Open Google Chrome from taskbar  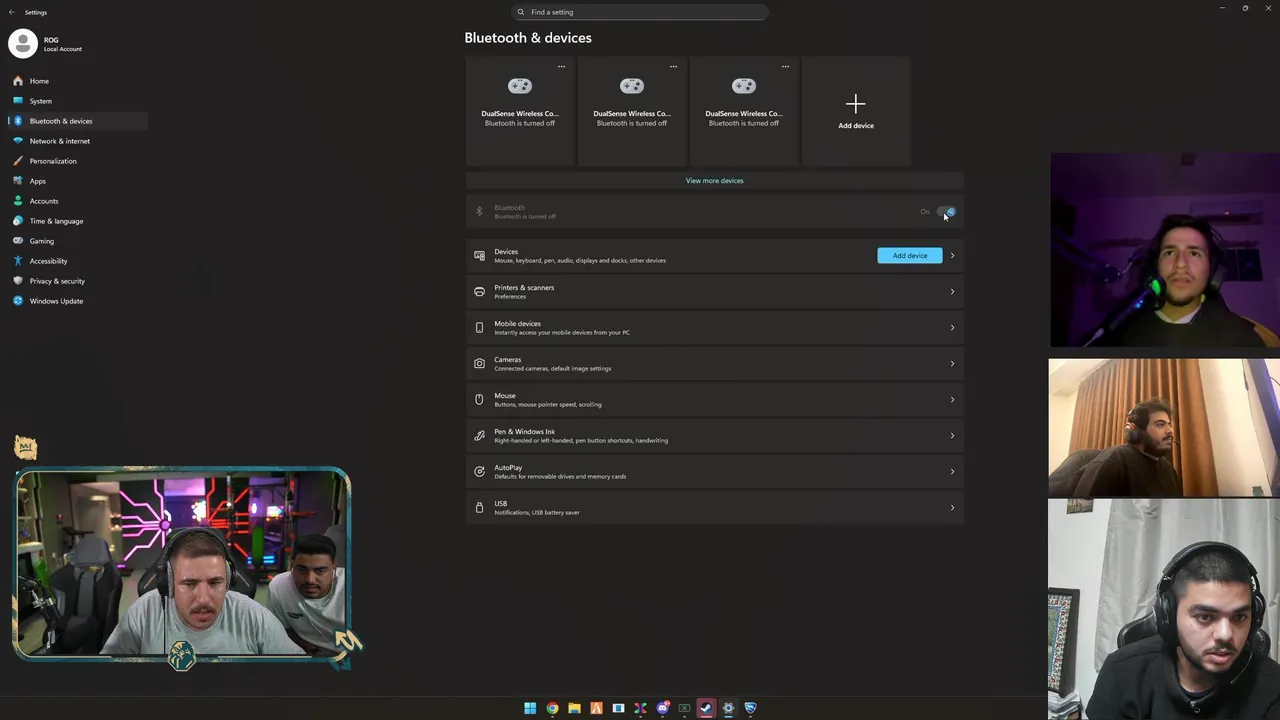[x=552, y=708]
